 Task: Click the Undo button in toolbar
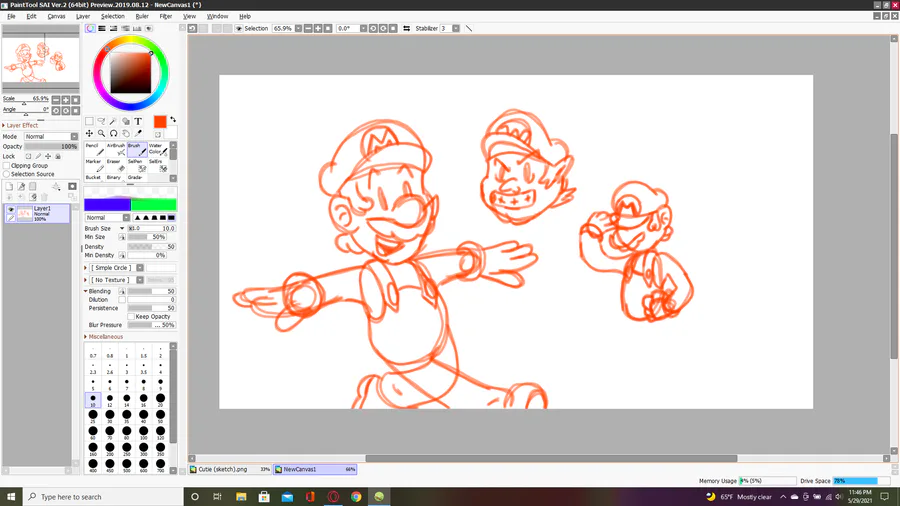pyautogui.click(x=193, y=28)
